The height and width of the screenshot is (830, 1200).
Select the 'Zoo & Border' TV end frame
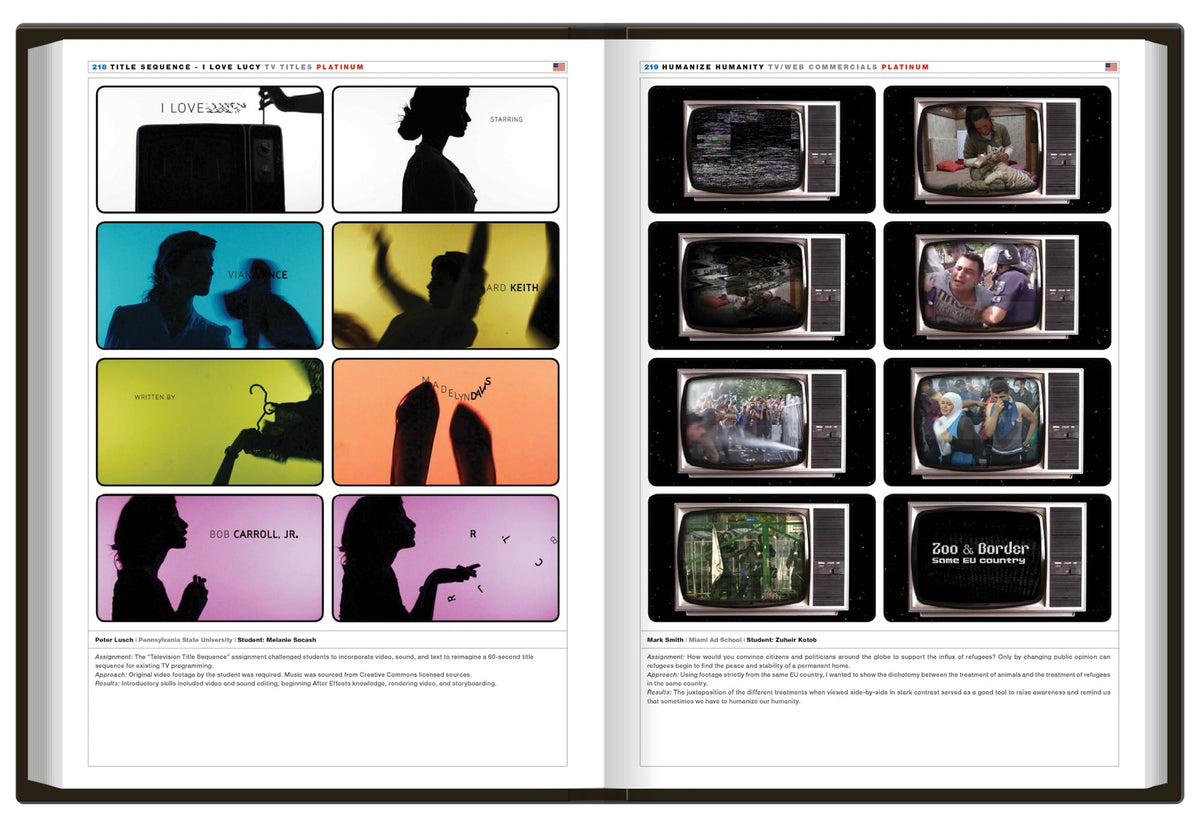pyautogui.click(x=998, y=558)
